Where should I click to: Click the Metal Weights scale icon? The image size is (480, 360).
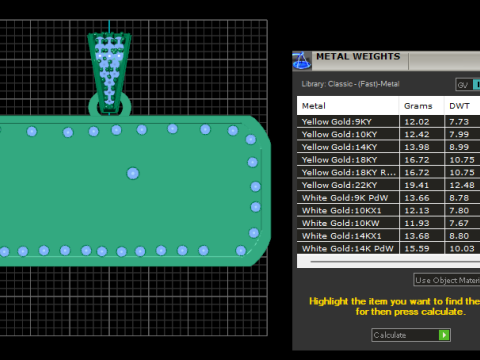302,61
